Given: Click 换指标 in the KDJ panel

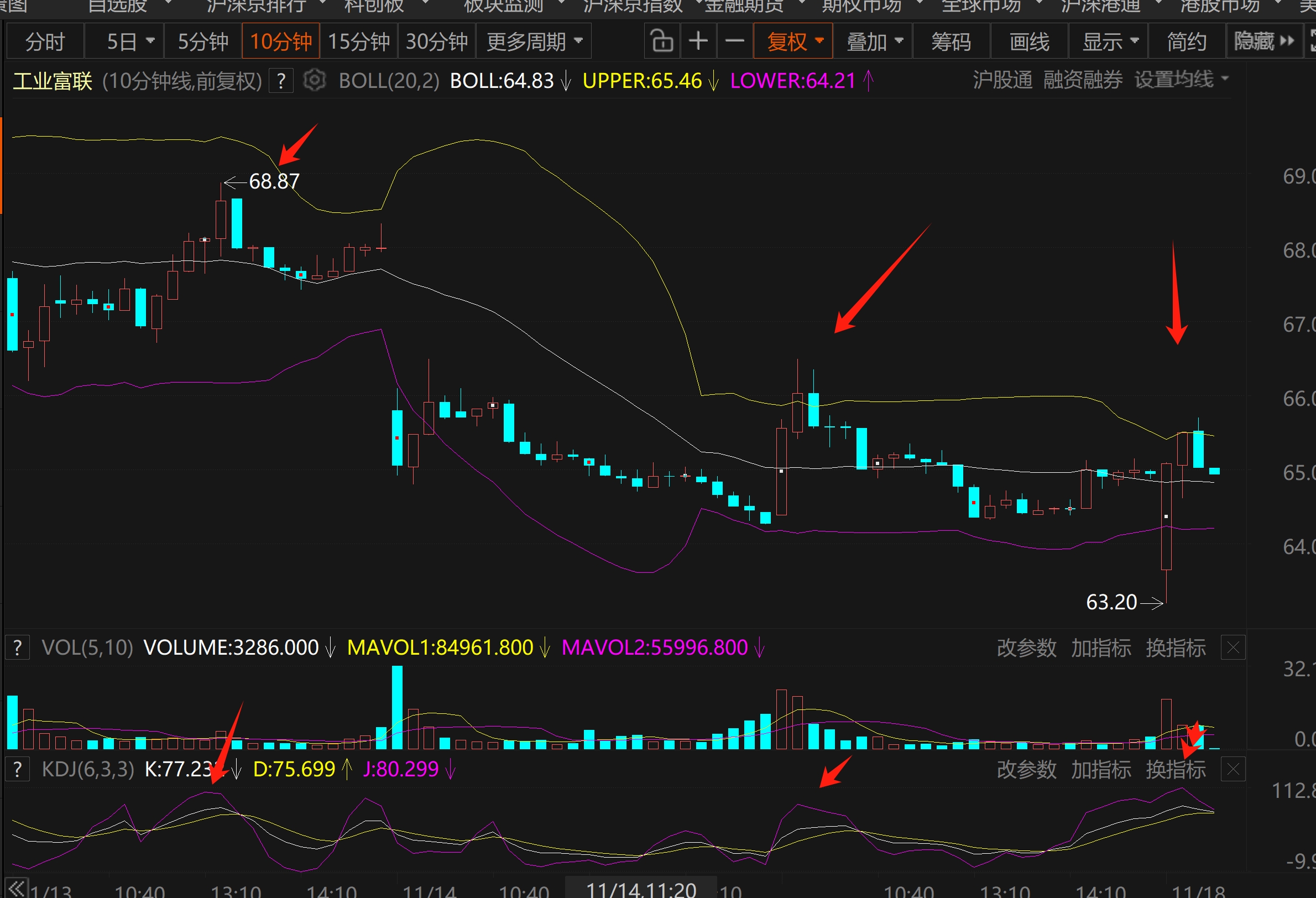Looking at the screenshot, I should (x=1176, y=770).
